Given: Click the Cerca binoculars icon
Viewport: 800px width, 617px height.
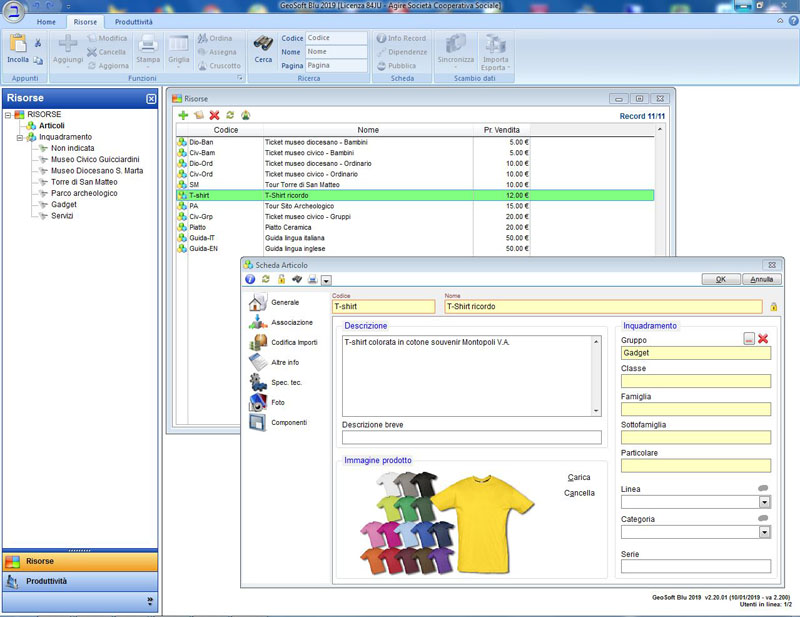Looking at the screenshot, I should click(x=263, y=45).
